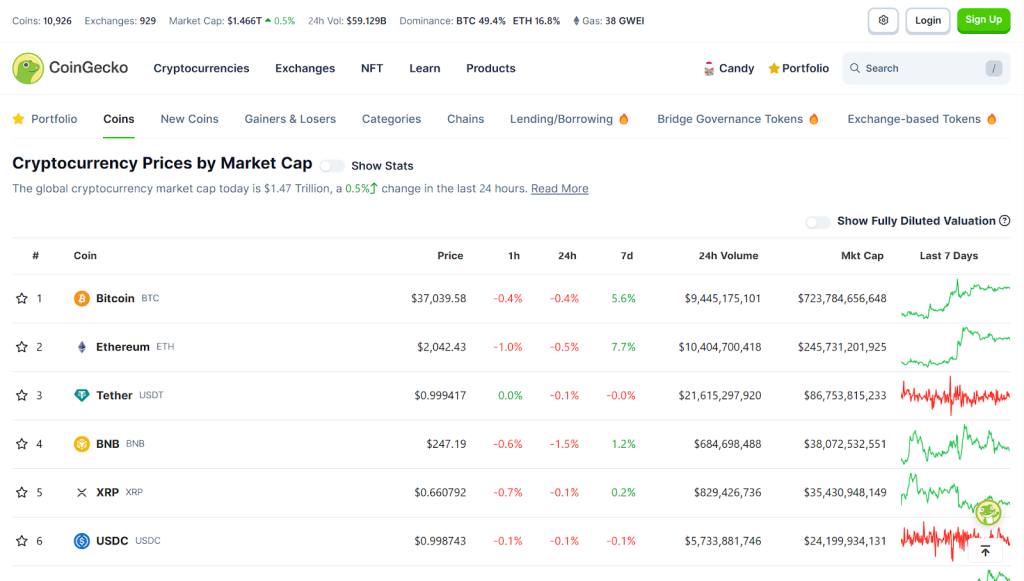This screenshot has width=1024, height=581.
Task: Open the Categories tab
Action: (391, 119)
